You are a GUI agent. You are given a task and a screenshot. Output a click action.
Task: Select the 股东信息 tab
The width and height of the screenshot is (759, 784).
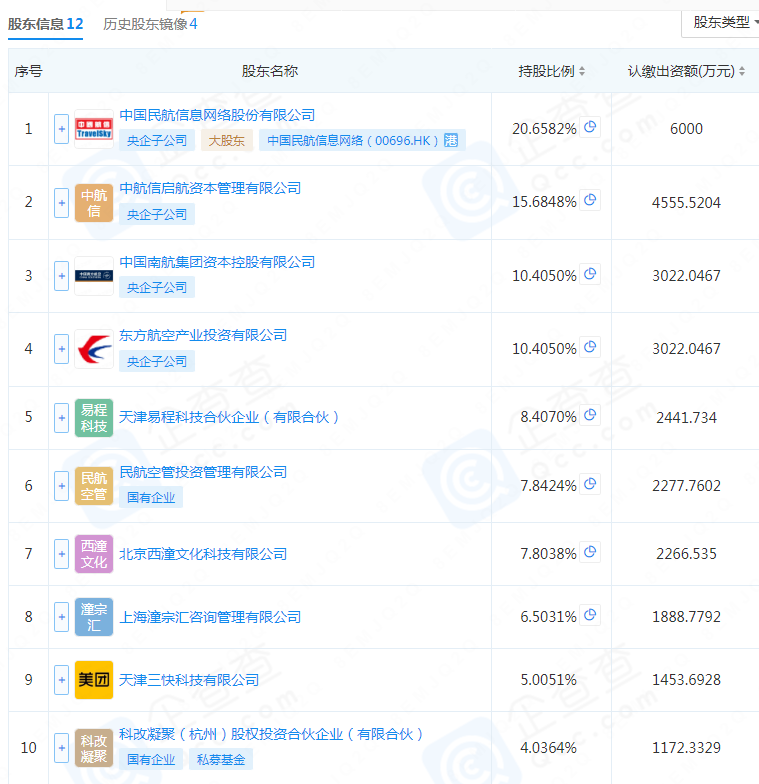point(46,23)
